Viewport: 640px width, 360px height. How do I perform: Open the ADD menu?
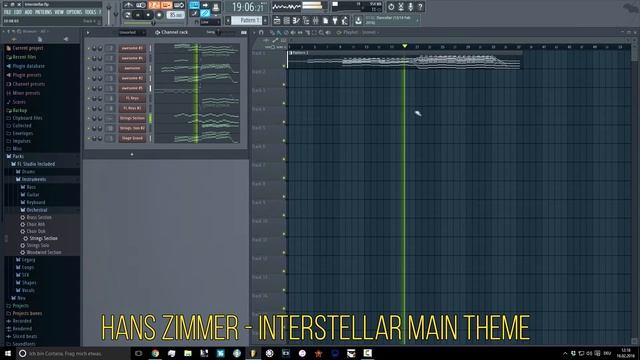pos(28,12)
